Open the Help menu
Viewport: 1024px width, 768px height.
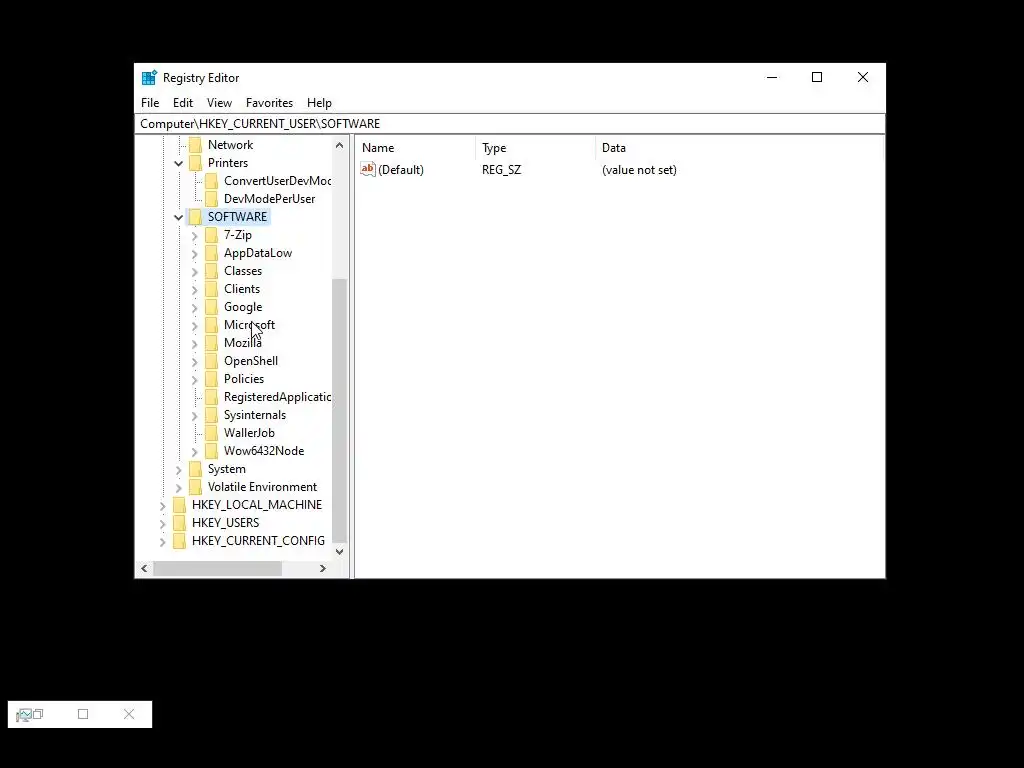[319, 103]
